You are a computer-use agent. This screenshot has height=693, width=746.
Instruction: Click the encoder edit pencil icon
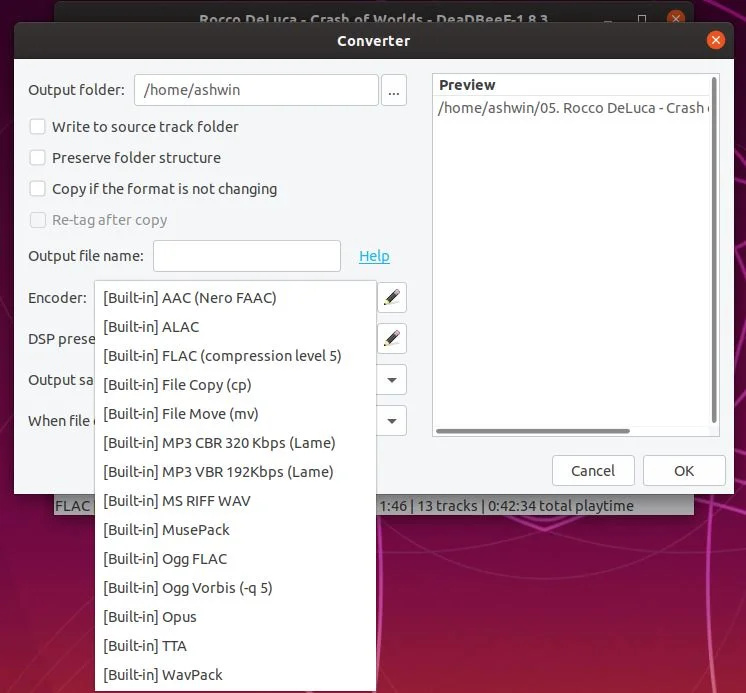tap(393, 298)
